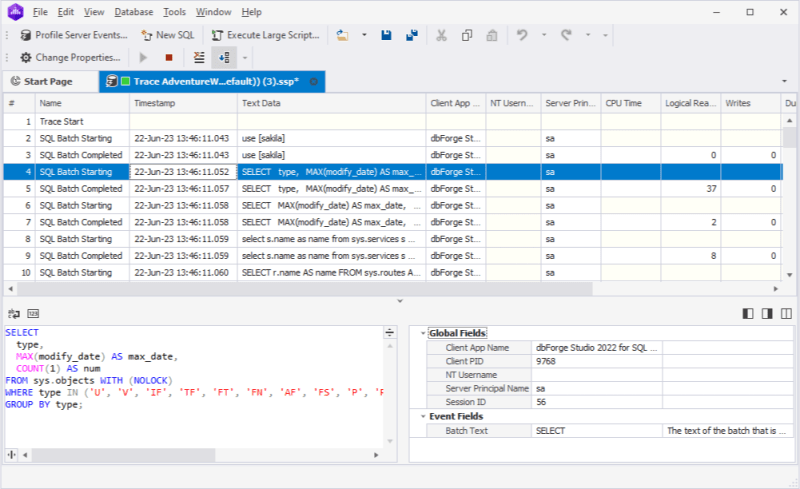Switch to the Start Page tab
The height and width of the screenshot is (489, 800).
pos(48,82)
